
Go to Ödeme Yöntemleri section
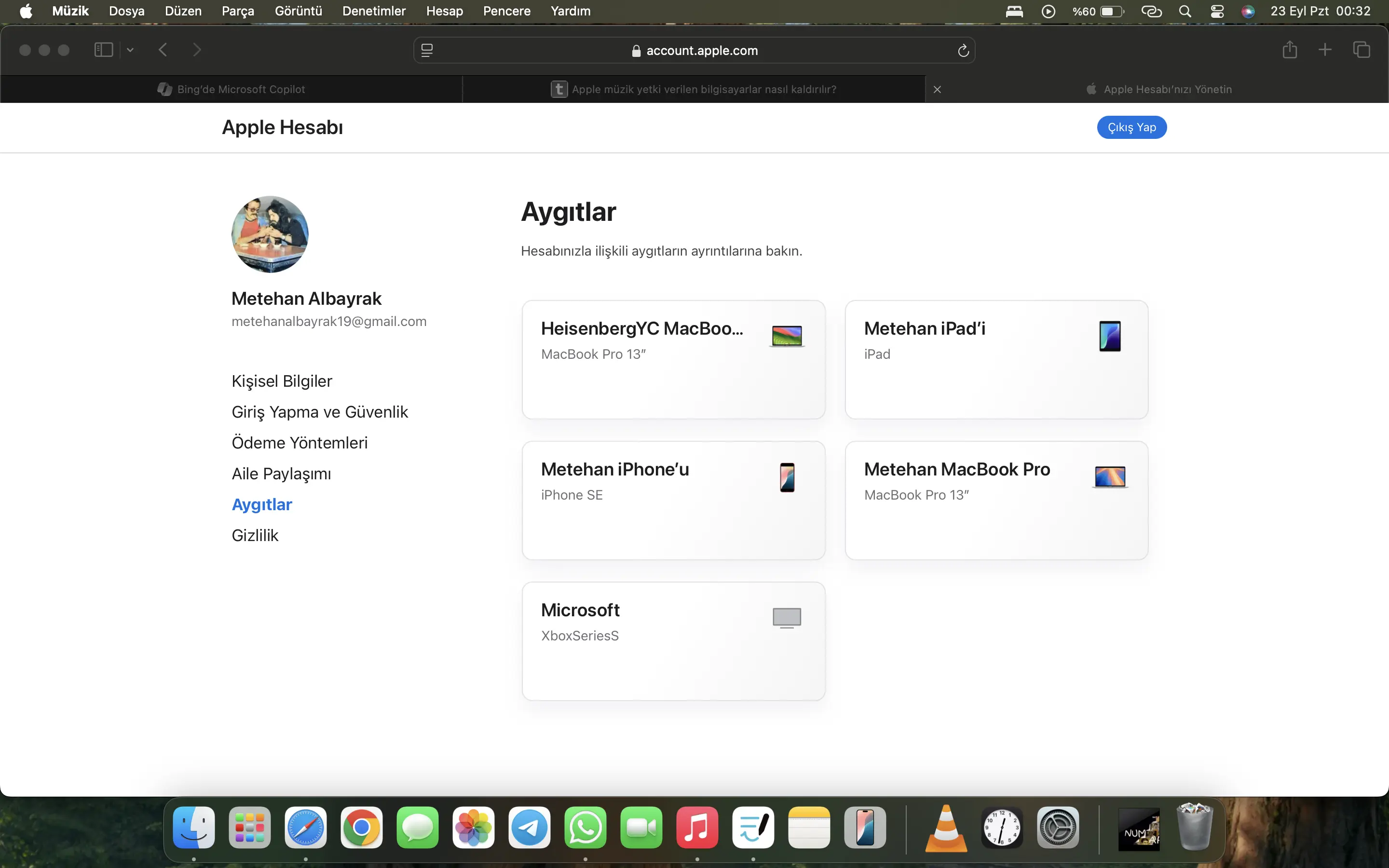point(300,443)
